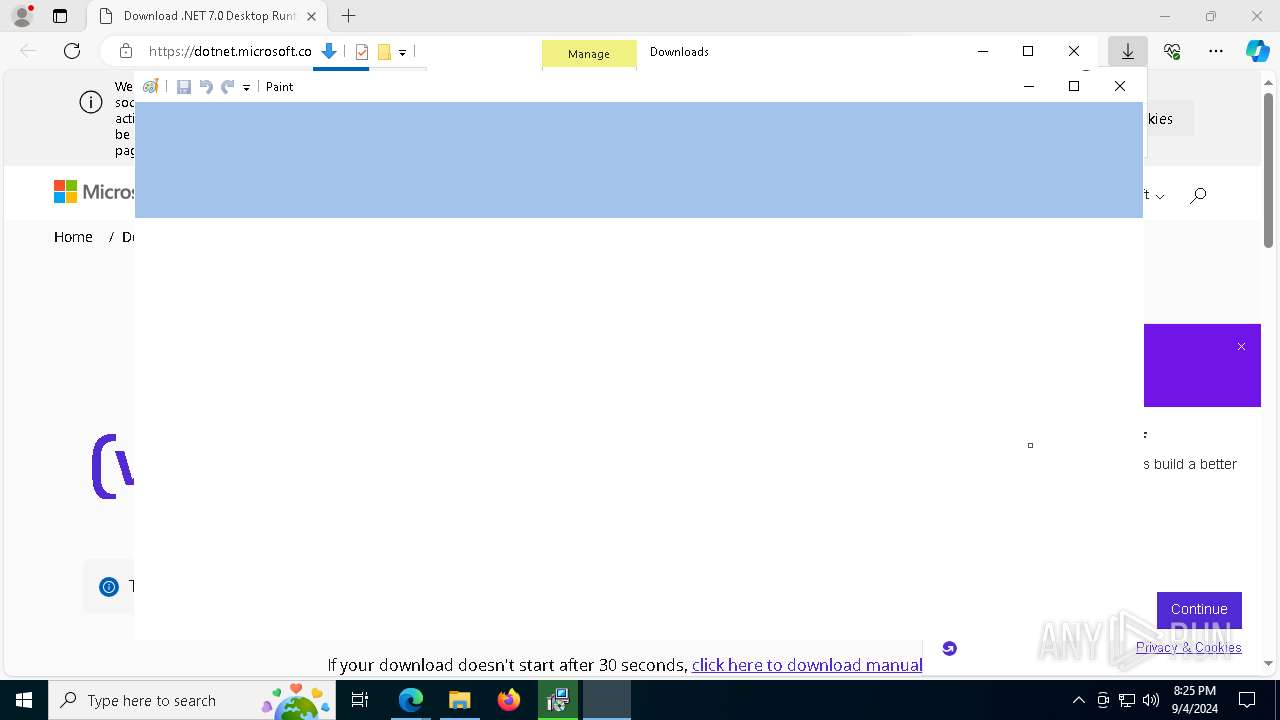Open the Manage ribbon tab
The height and width of the screenshot is (720, 1280).
pyautogui.click(x=589, y=54)
